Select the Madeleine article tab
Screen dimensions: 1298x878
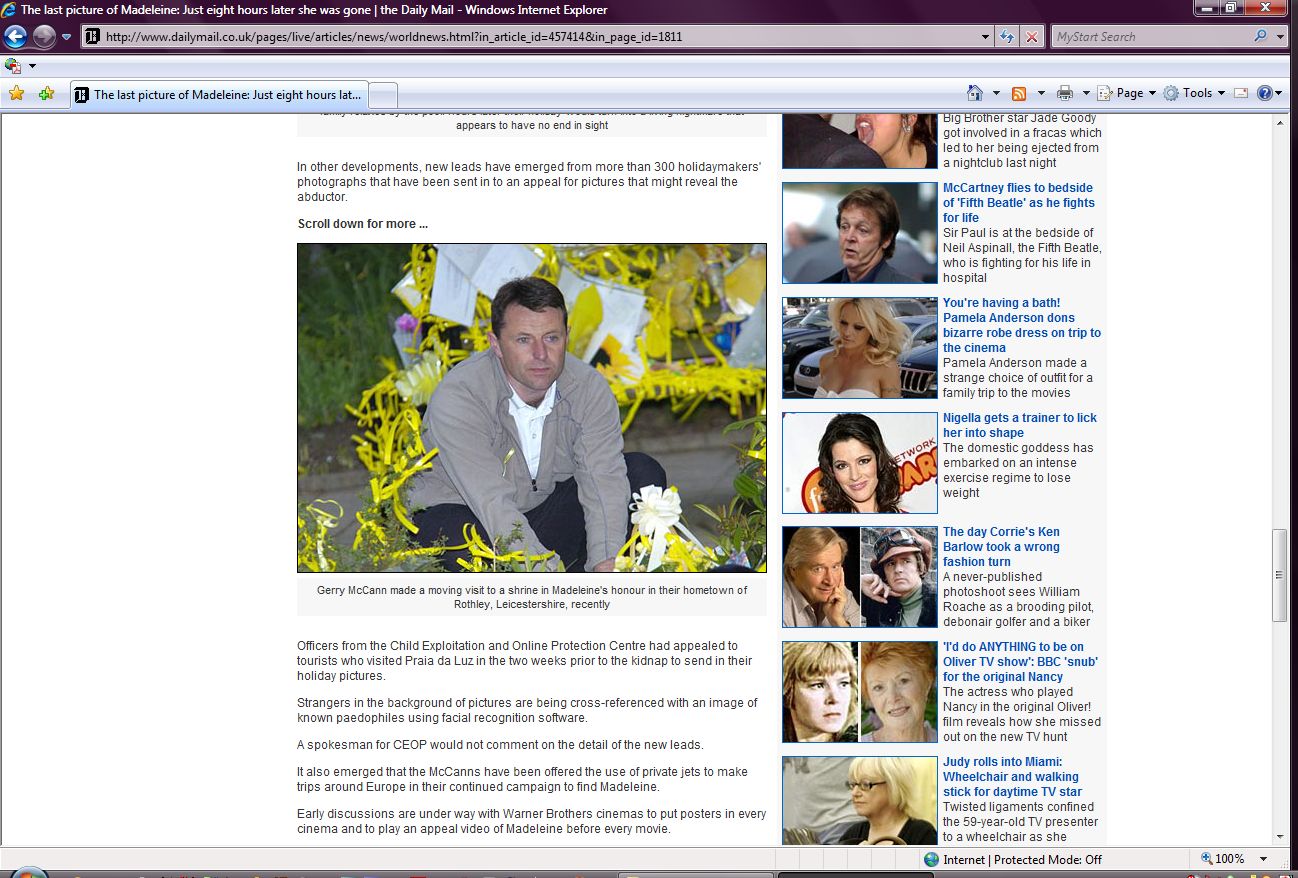220,95
